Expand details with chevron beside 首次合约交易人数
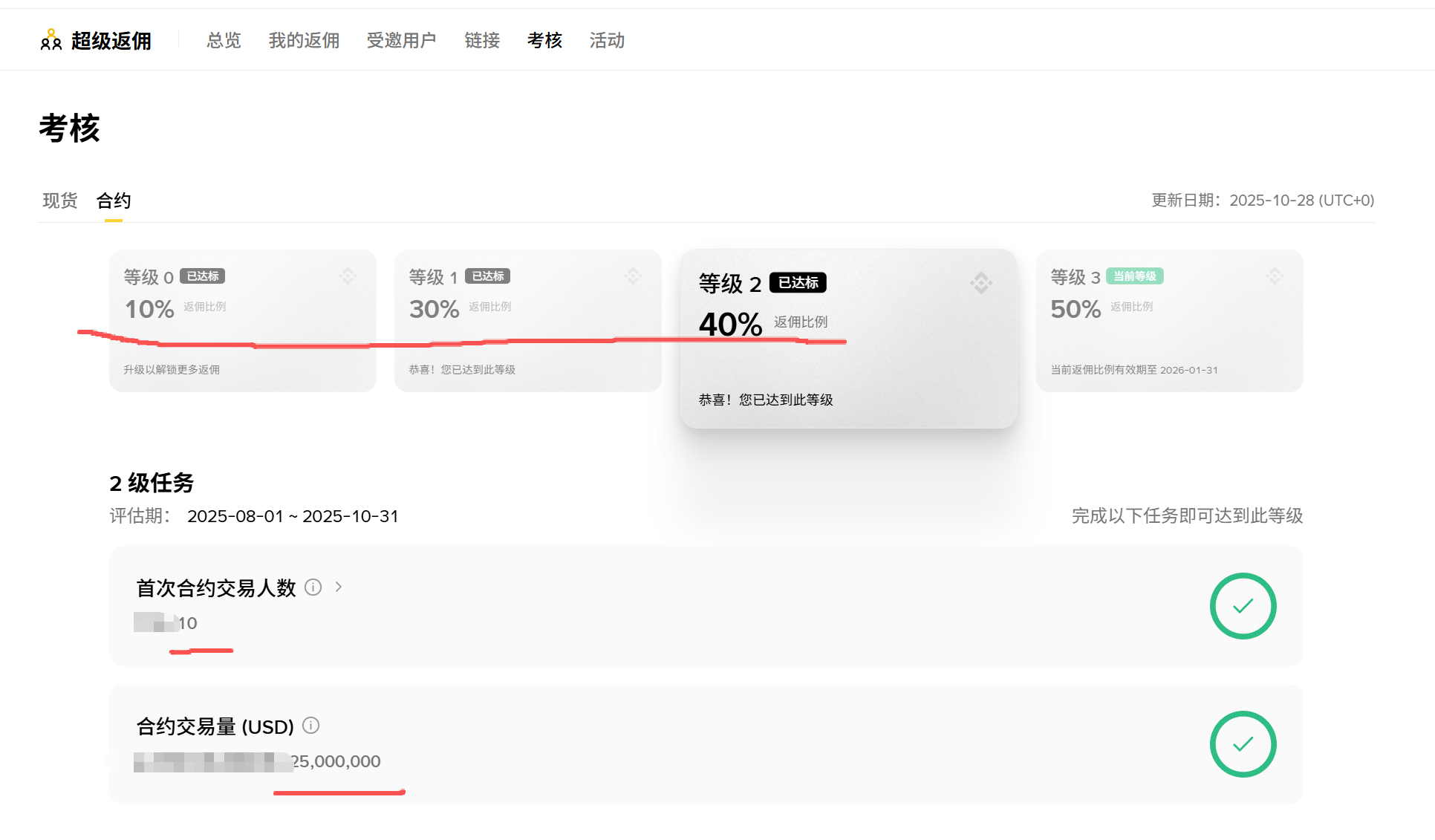Image resolution: width=1435 pixels, height=840 pixels. pos(339,587)
